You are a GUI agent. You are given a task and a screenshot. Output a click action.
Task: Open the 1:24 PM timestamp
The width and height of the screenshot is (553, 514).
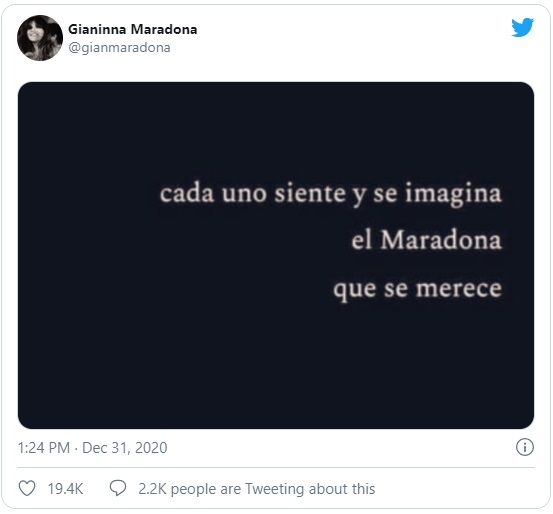tap(44, 448)
